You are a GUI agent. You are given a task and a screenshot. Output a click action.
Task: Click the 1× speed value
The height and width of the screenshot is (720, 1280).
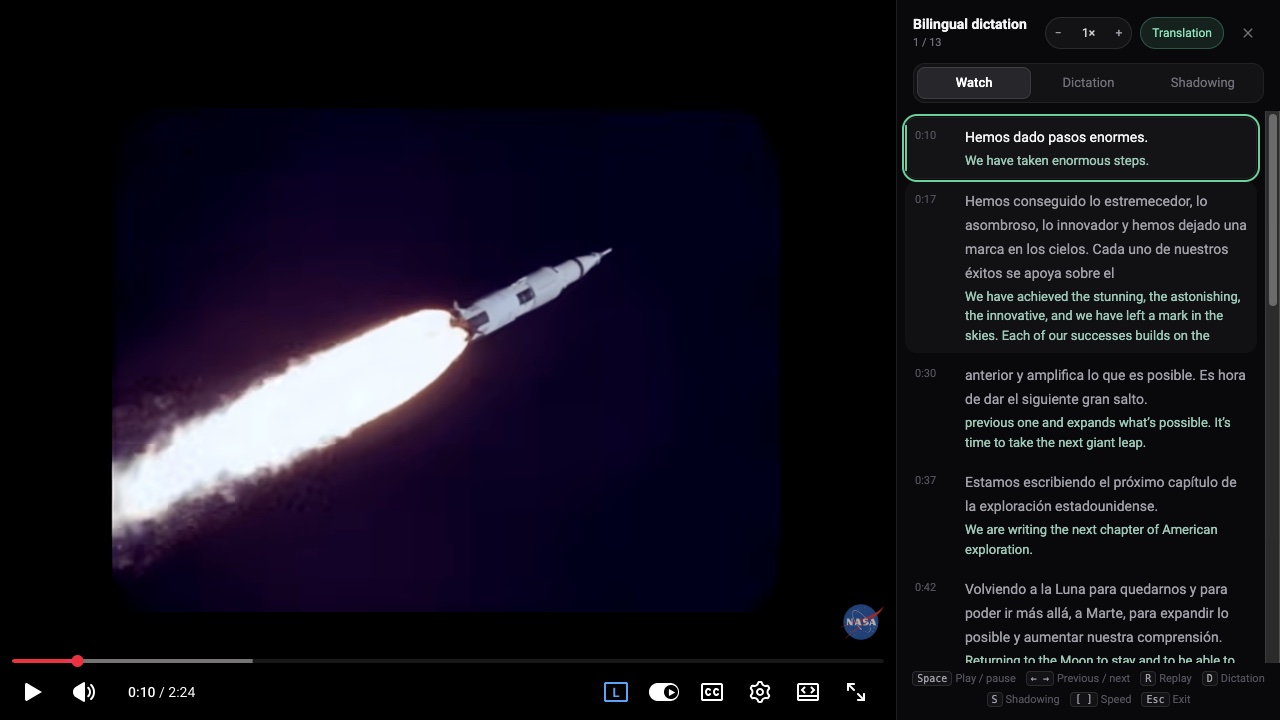pos(1089,33)
